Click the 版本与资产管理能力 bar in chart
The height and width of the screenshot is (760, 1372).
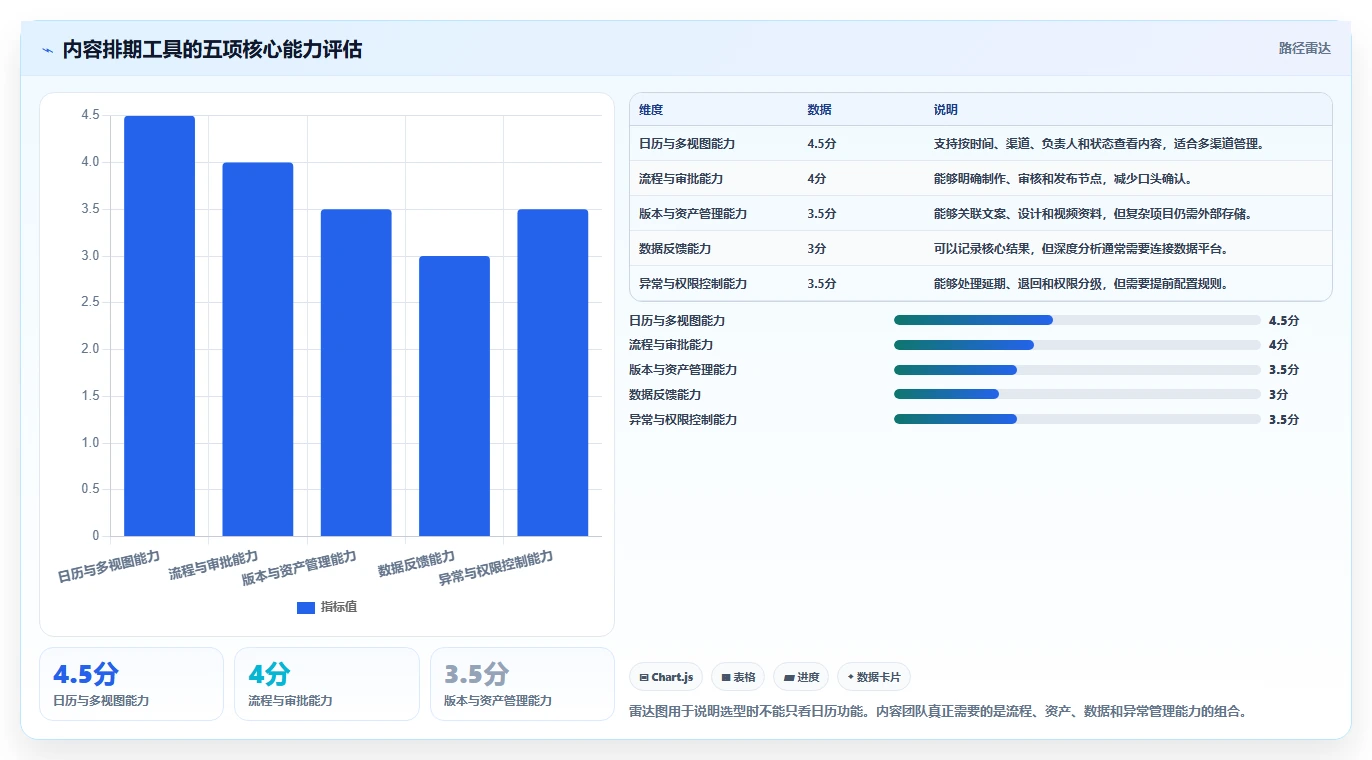(356, 373)
